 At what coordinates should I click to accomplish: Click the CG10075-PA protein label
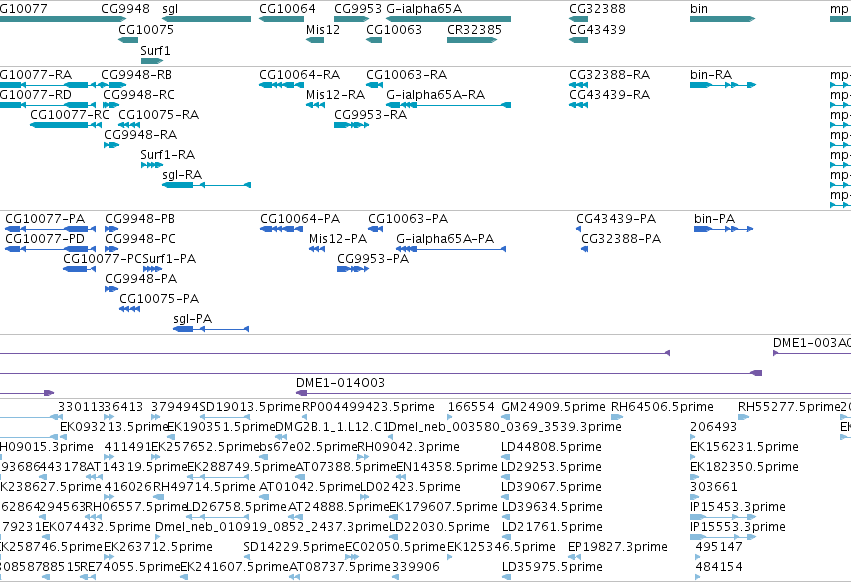159,299
